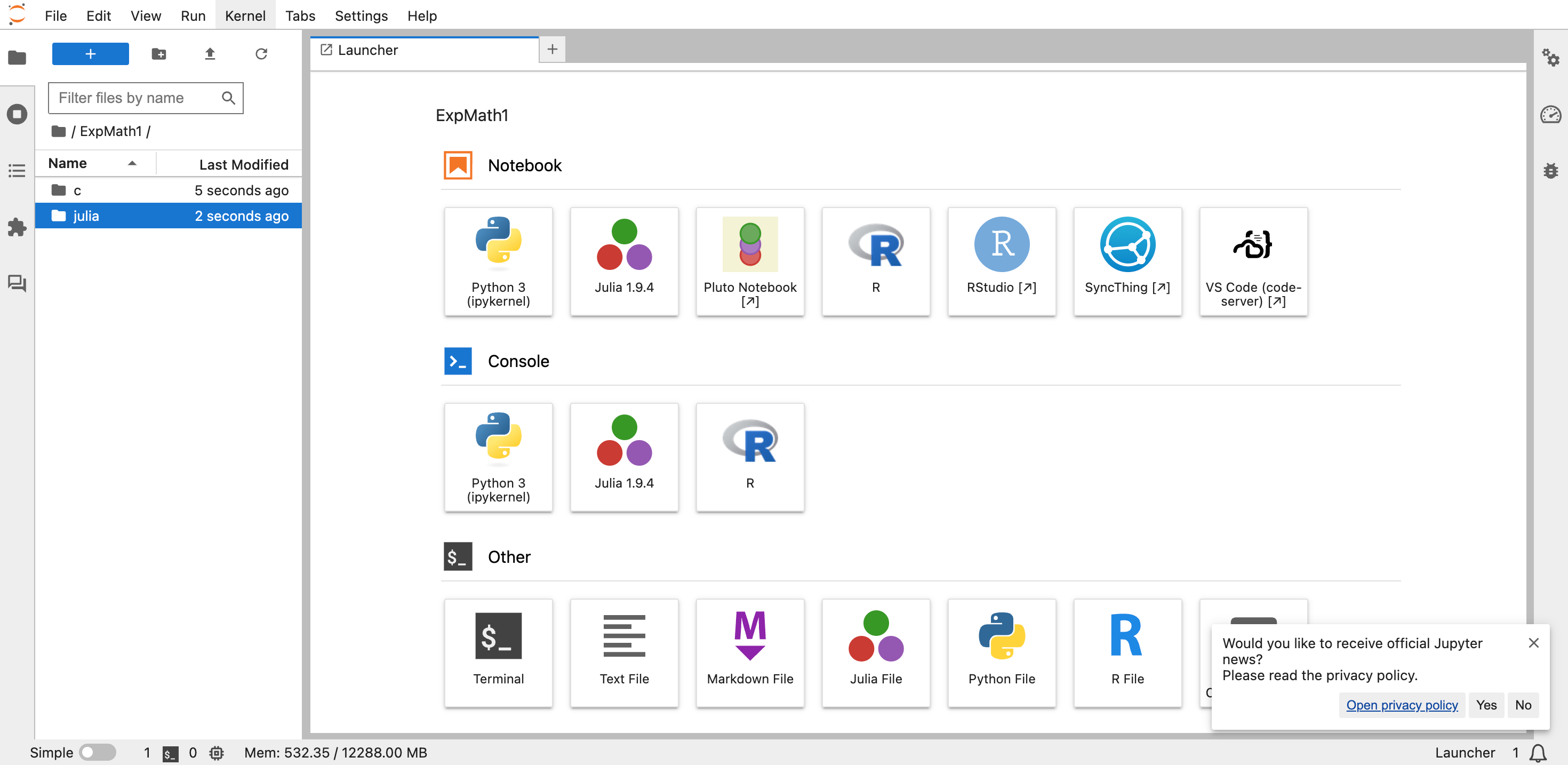The height and width of the screenshot is (765, 1568).
Task: Open the Extension Manager puzzle icon
Action: [x=17, y=228]
